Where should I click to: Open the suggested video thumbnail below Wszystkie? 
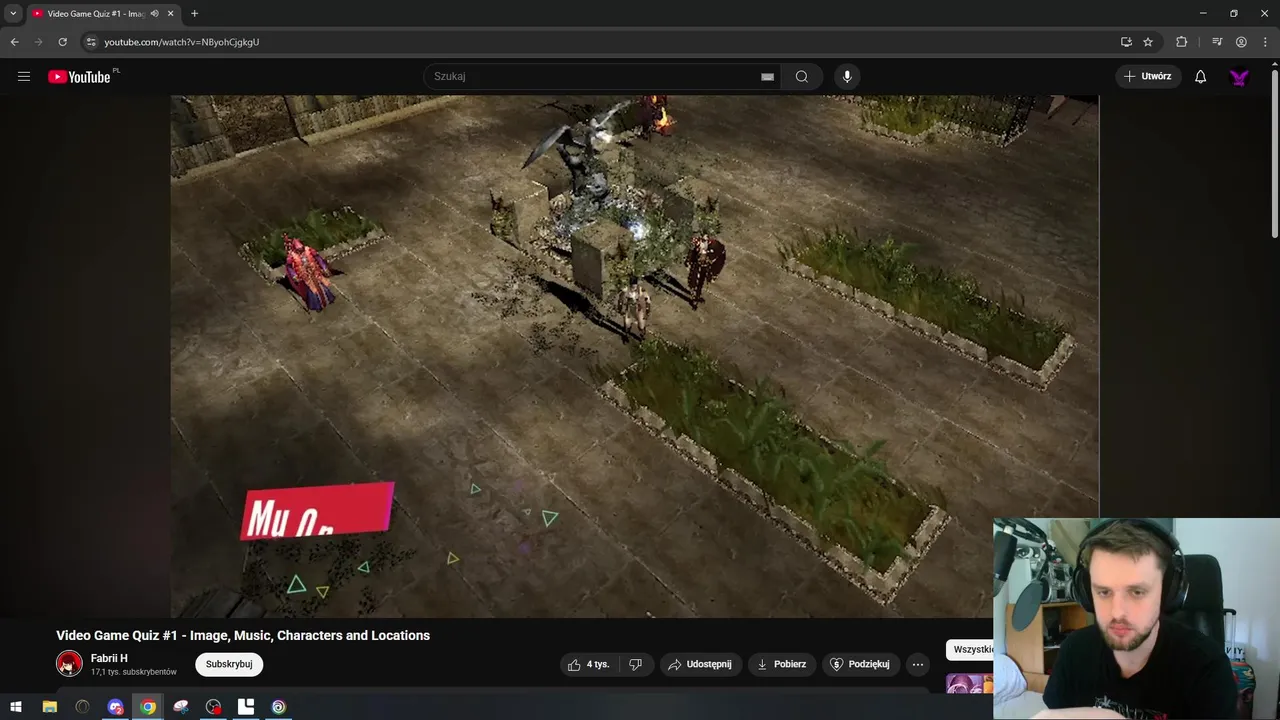[969, 684]
